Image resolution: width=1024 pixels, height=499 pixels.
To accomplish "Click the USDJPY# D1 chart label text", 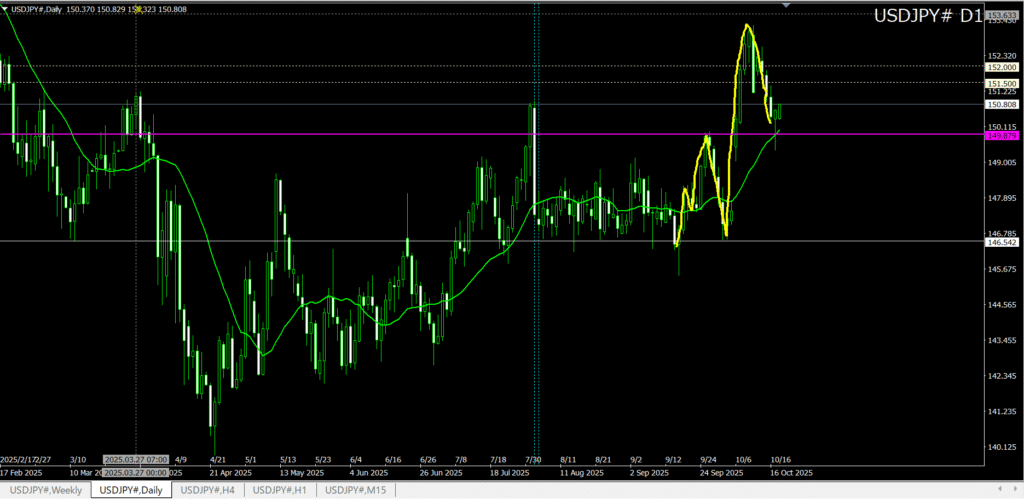I will 927,17.
